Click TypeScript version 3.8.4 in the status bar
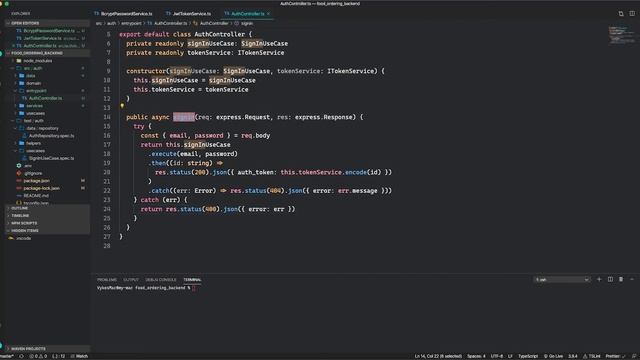The height and width of the screenshot is (360, 640). 573,356
